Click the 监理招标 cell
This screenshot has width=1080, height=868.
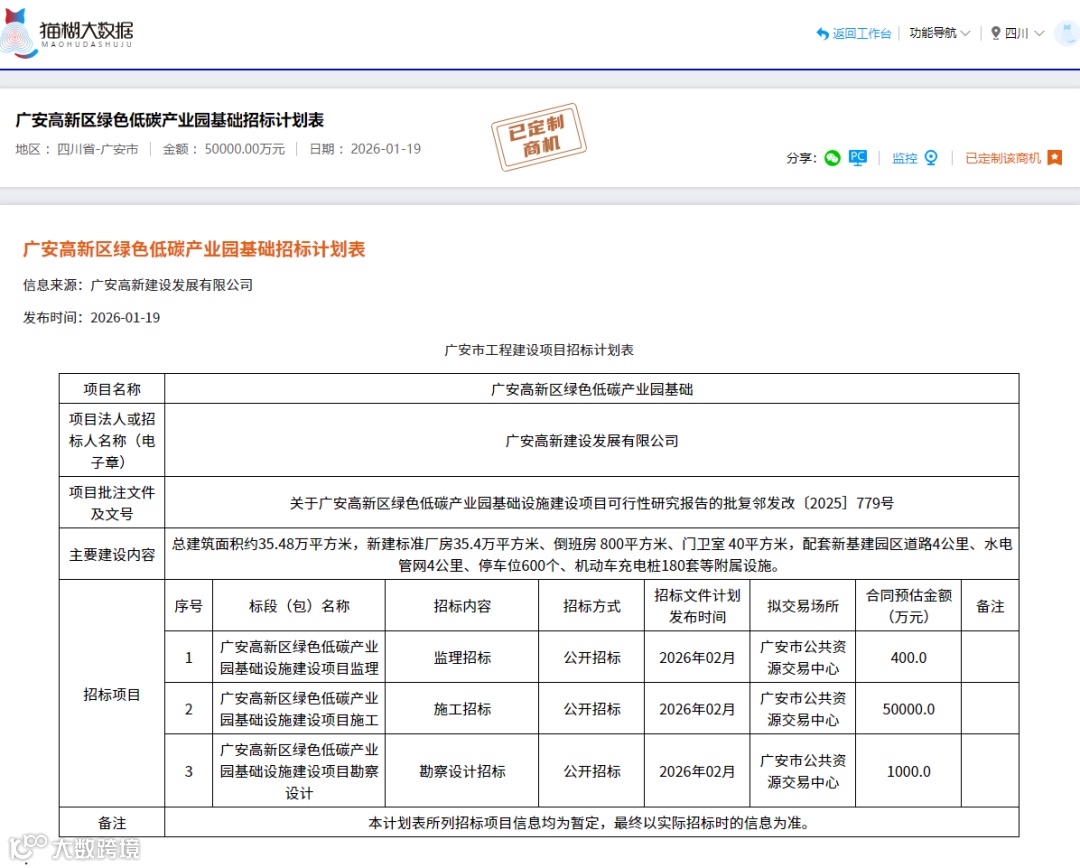[462, 657]
